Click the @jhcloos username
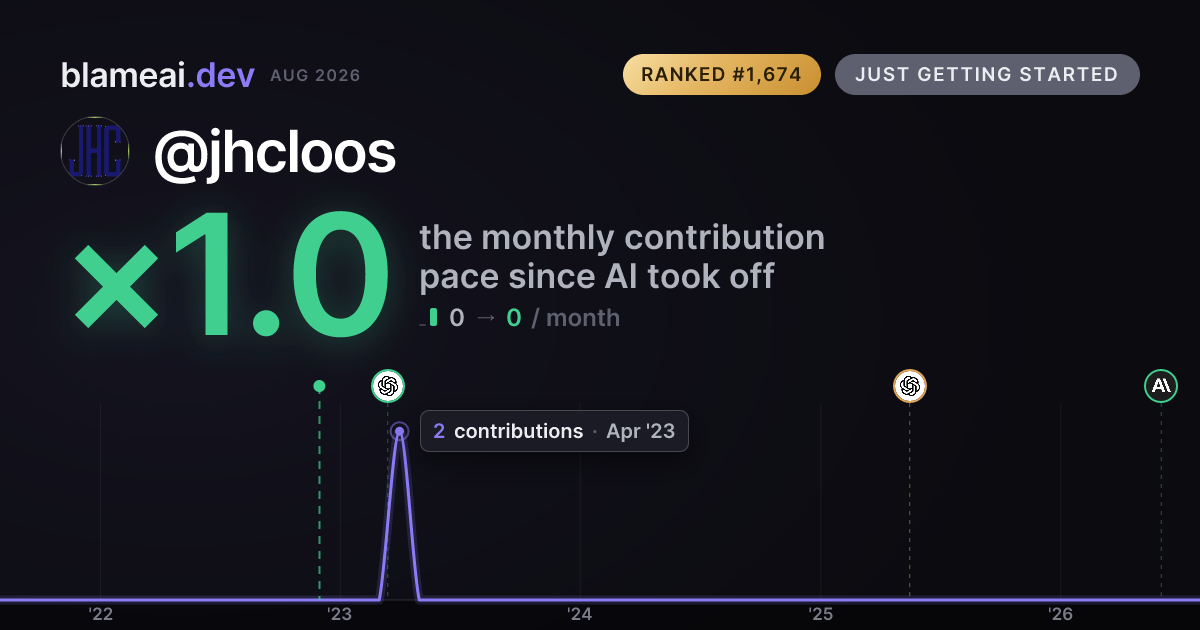Viewport: 1200px width, 630px height. pyautogui.click(x=275, y=152)
